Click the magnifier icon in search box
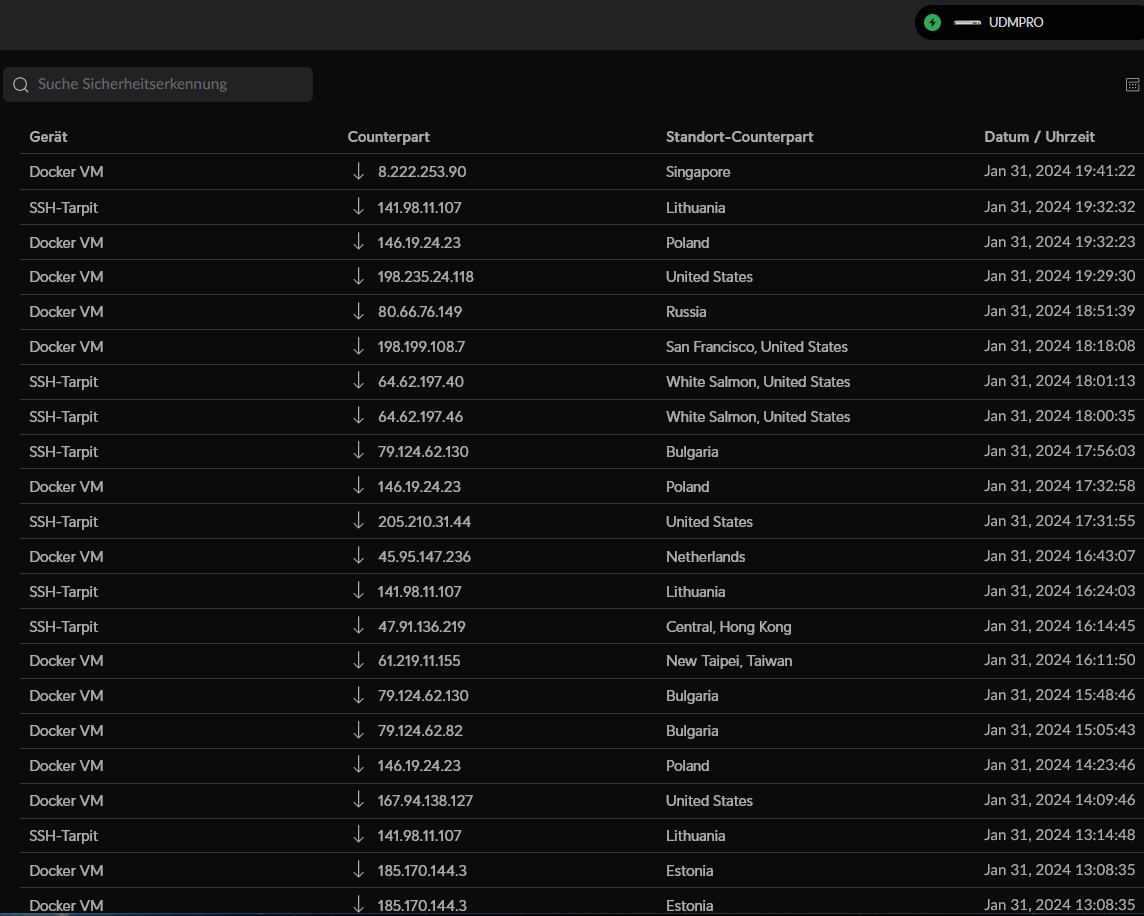 point(20,85)
